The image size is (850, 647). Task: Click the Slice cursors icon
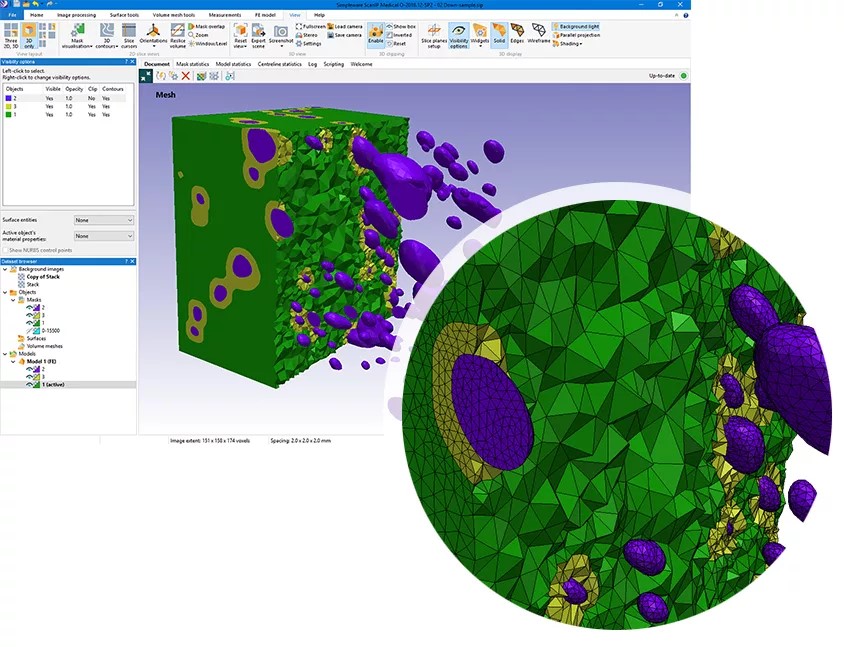click(129, 36)
